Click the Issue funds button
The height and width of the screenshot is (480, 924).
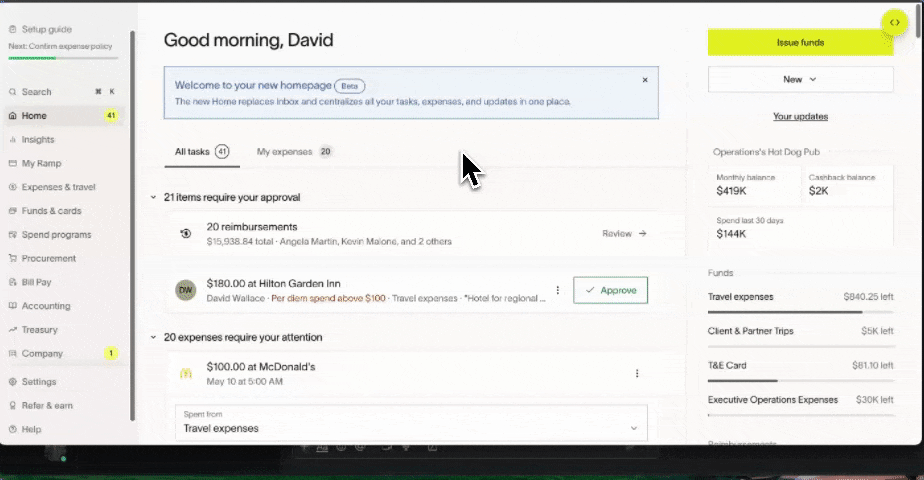pos(800,42)
